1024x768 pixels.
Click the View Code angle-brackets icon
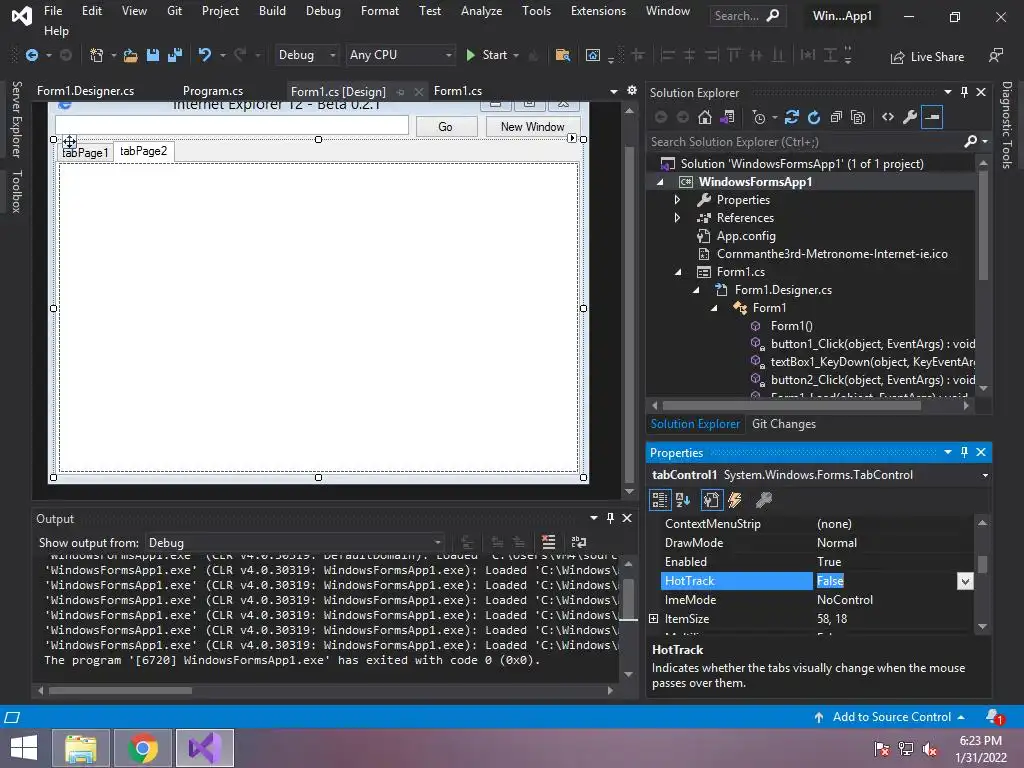[x=888, y=117]
